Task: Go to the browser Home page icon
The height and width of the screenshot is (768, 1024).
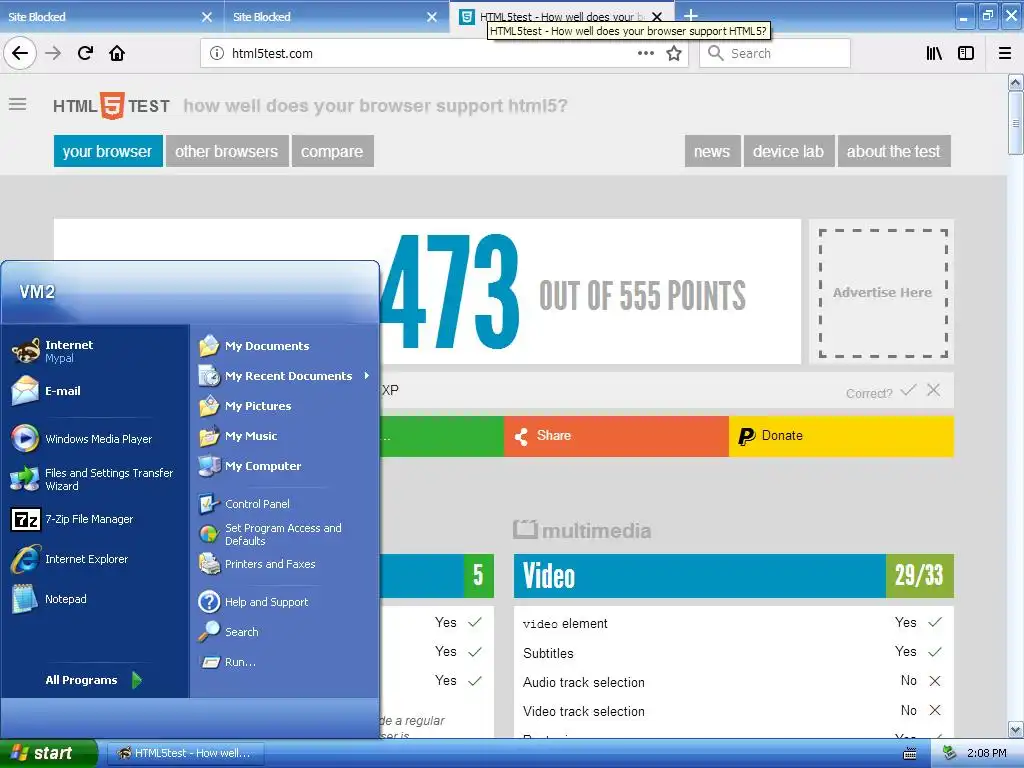Action: click(117, 53)
